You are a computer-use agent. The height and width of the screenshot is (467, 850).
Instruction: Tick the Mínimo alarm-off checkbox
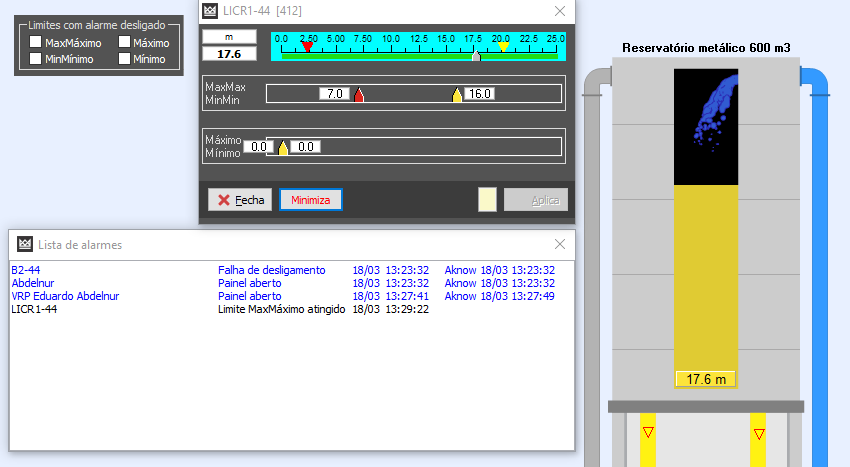click(125, 58)
